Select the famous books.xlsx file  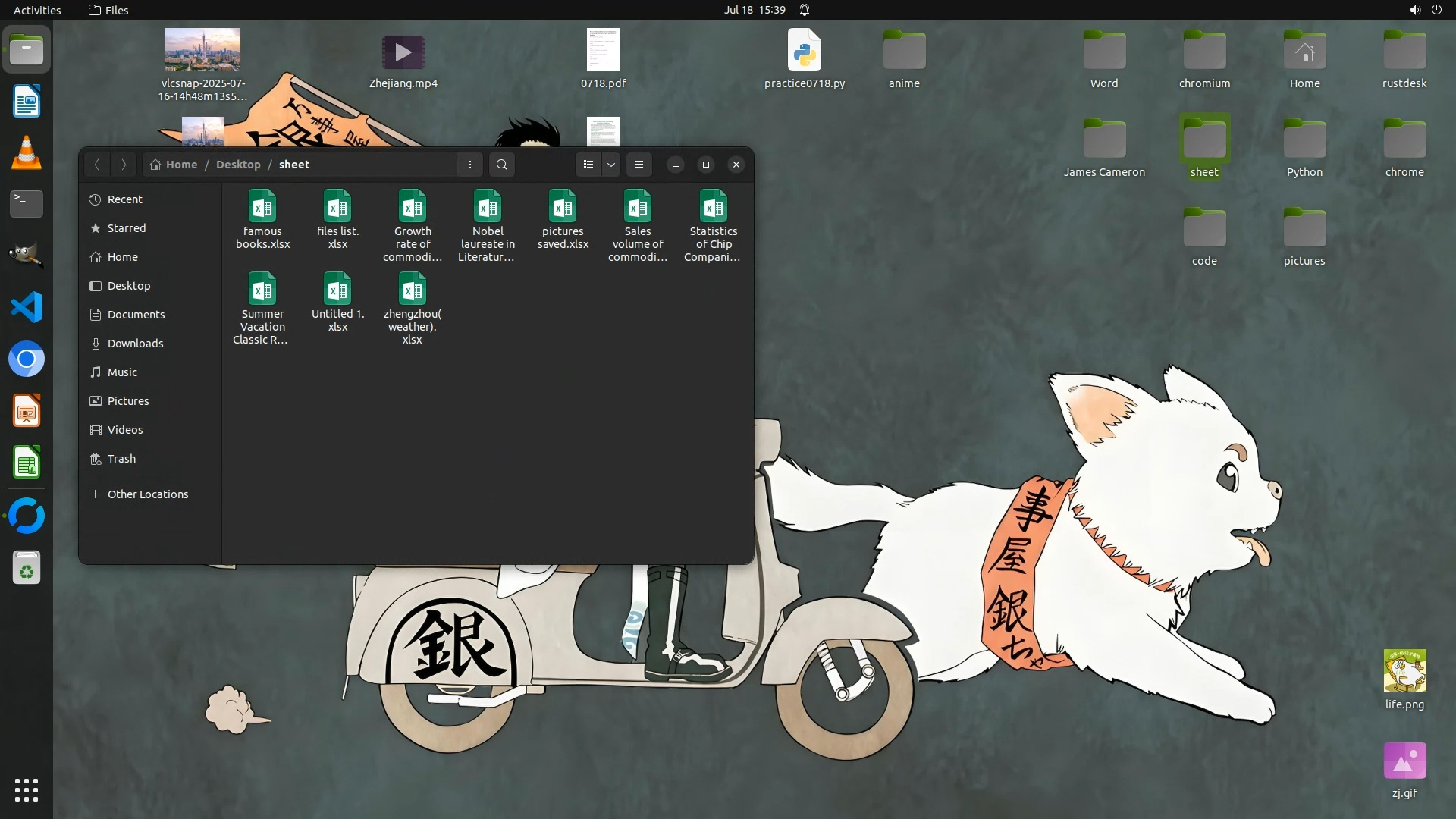point(262,219)
